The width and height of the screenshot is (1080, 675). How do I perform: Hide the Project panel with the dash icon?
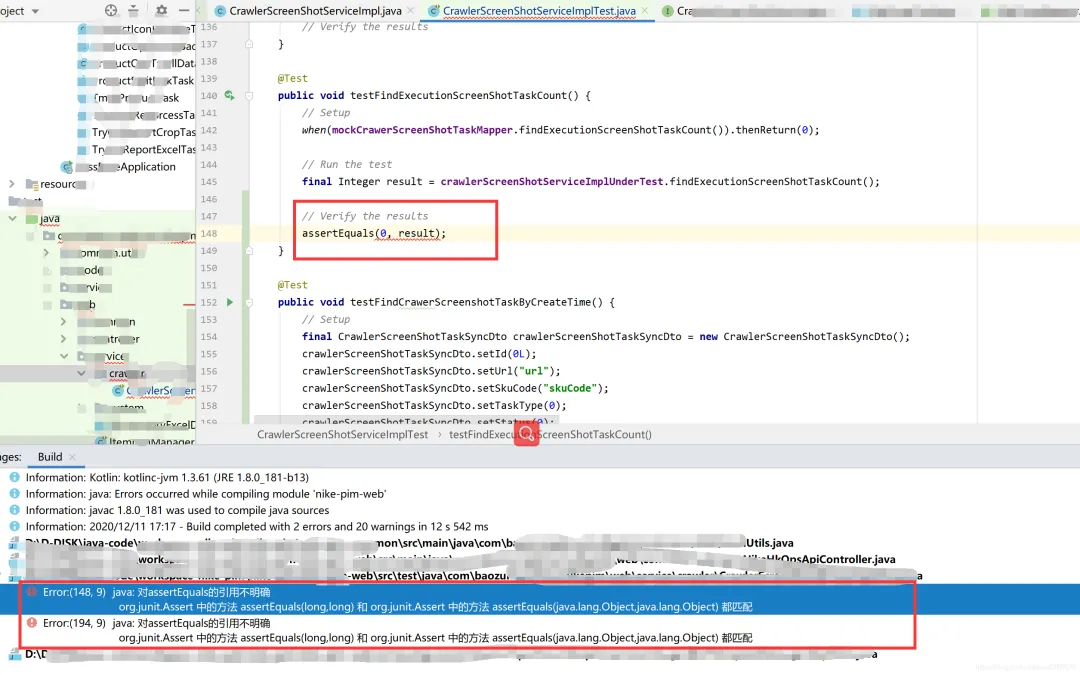click(x=183, y=10)
